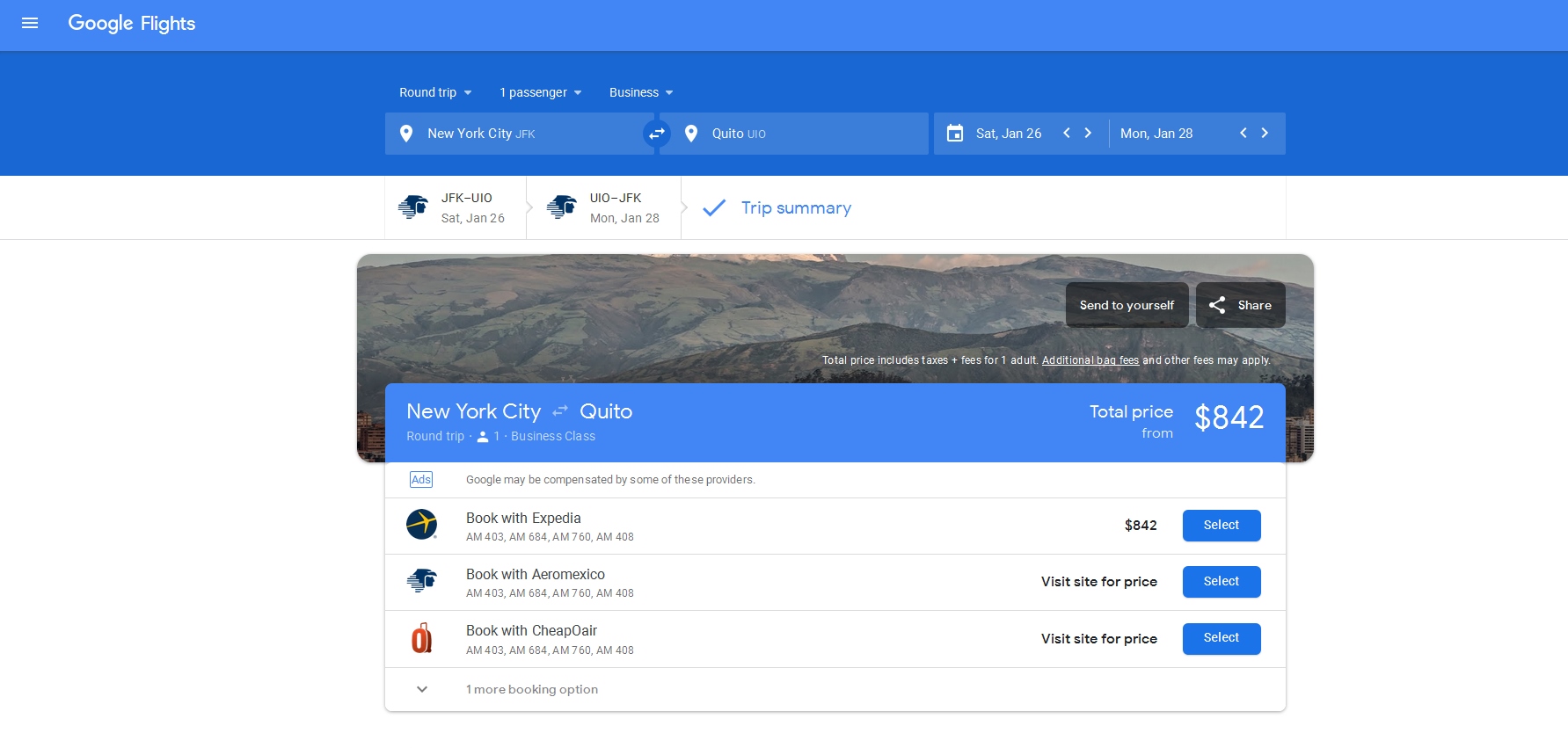The width and height of the screenshot is (1568, 748).
Task: Click the location pin icon in origin field
Action: click(406, 134)
